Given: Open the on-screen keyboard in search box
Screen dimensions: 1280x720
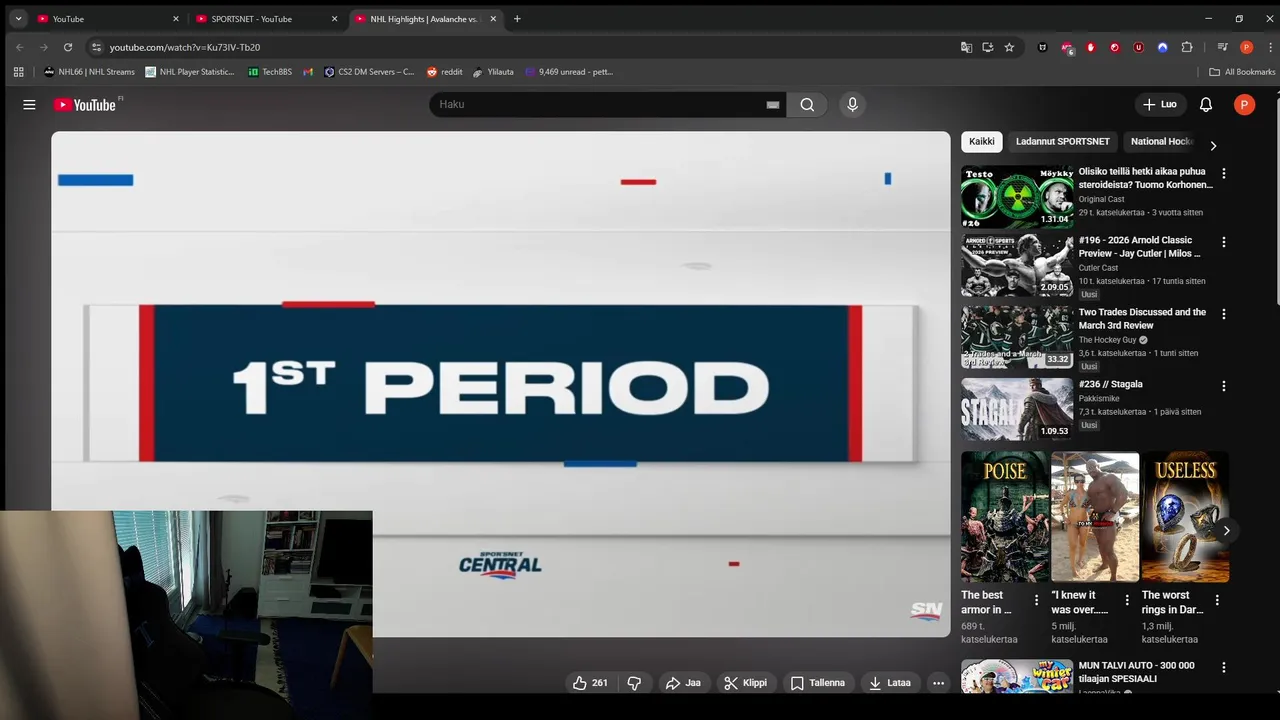Looking at the screenshot, I should tap(773, 104).
